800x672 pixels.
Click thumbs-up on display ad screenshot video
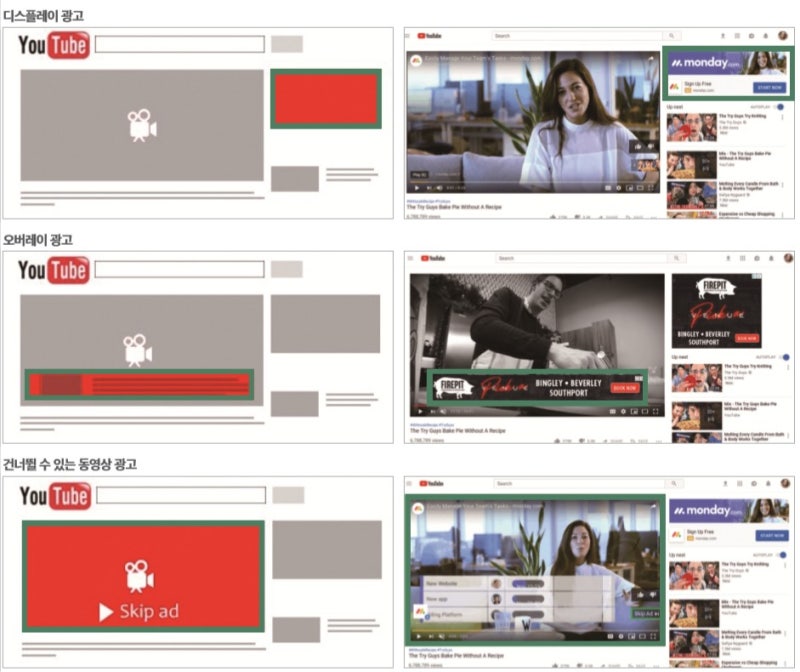coord(638,146)
